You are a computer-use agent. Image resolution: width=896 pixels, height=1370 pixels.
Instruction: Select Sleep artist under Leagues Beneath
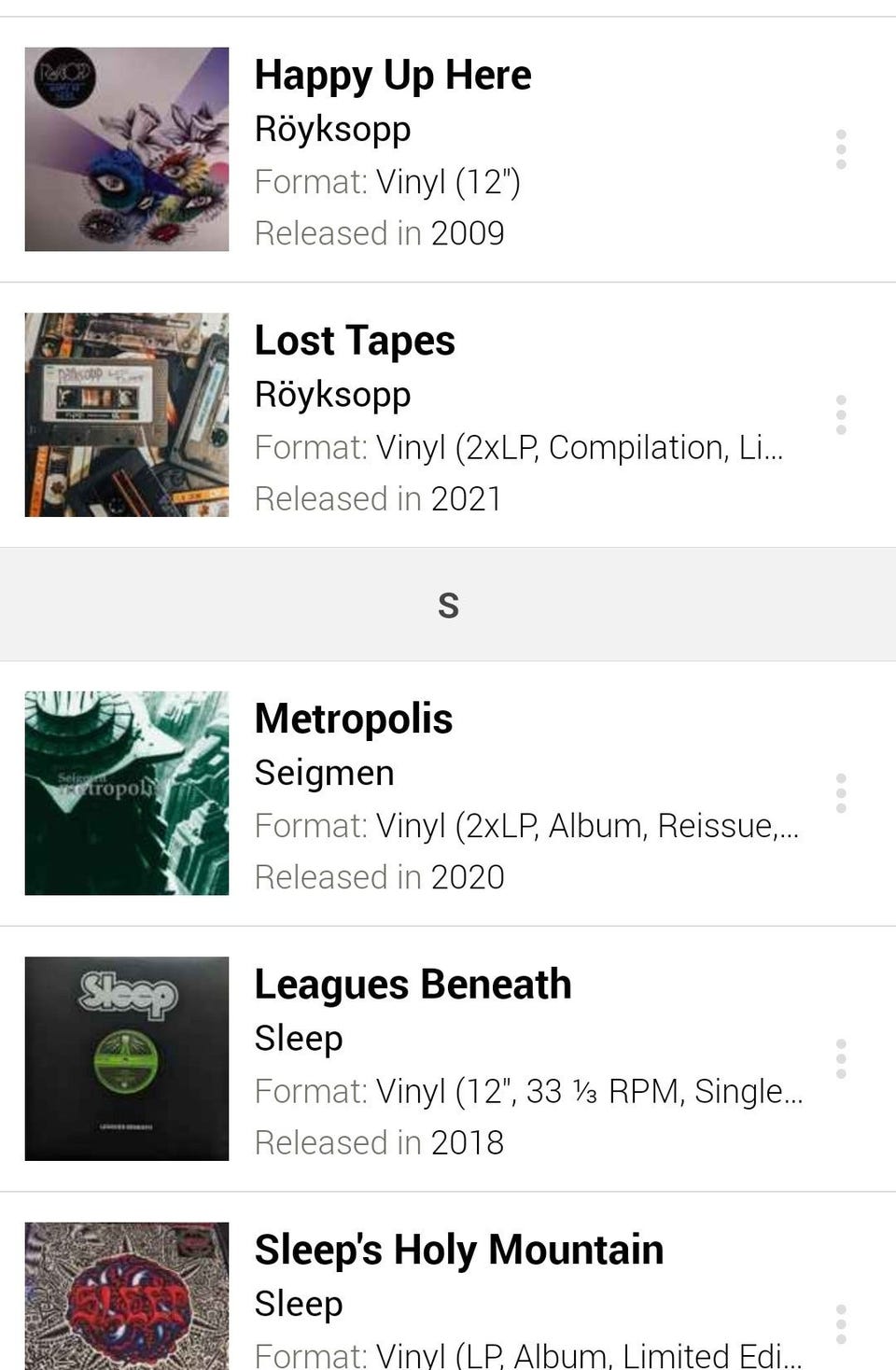pyautogui.click(x=299, y=1038)
